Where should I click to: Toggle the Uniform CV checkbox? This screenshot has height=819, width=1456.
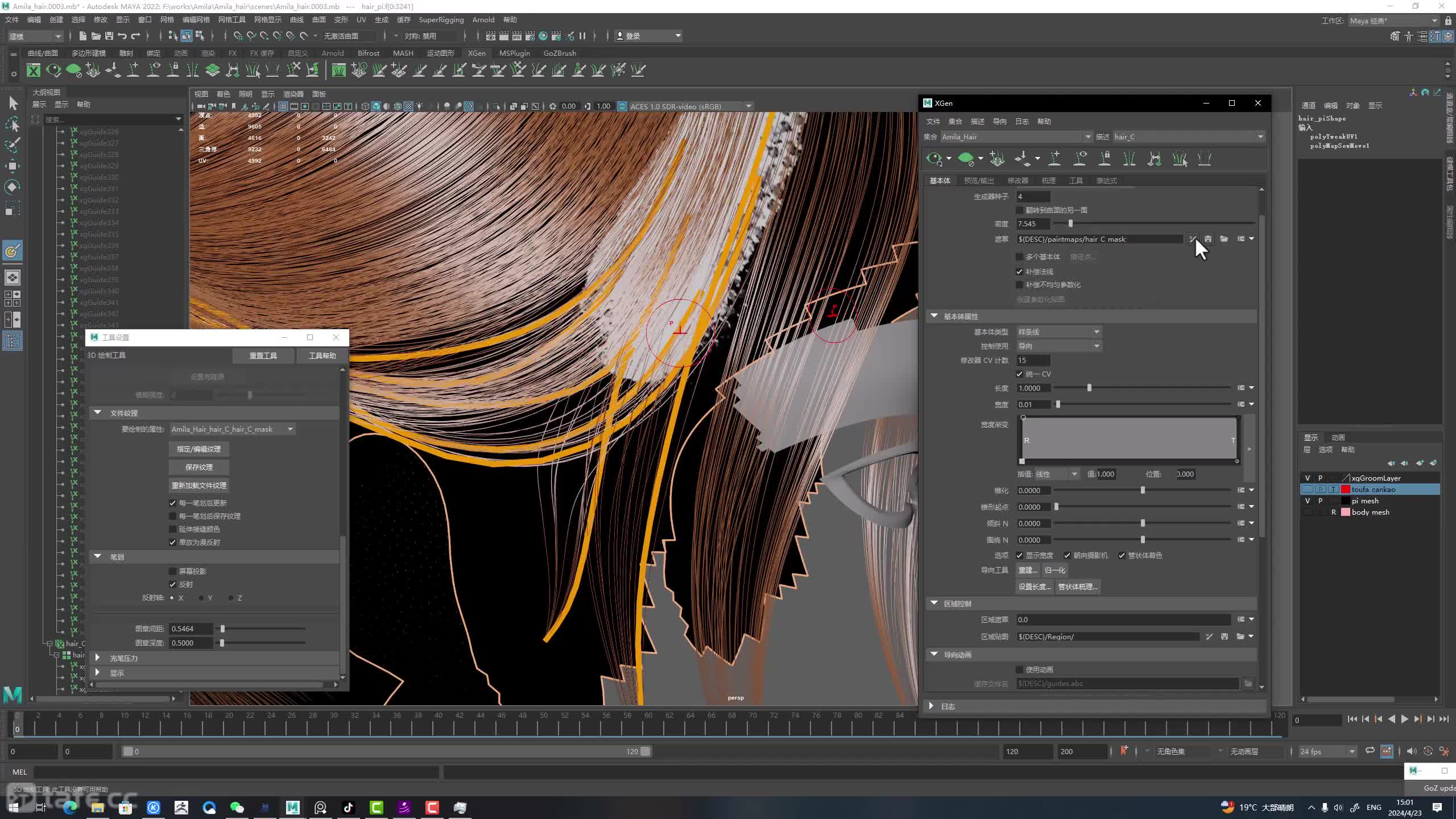click(1020, 374)
